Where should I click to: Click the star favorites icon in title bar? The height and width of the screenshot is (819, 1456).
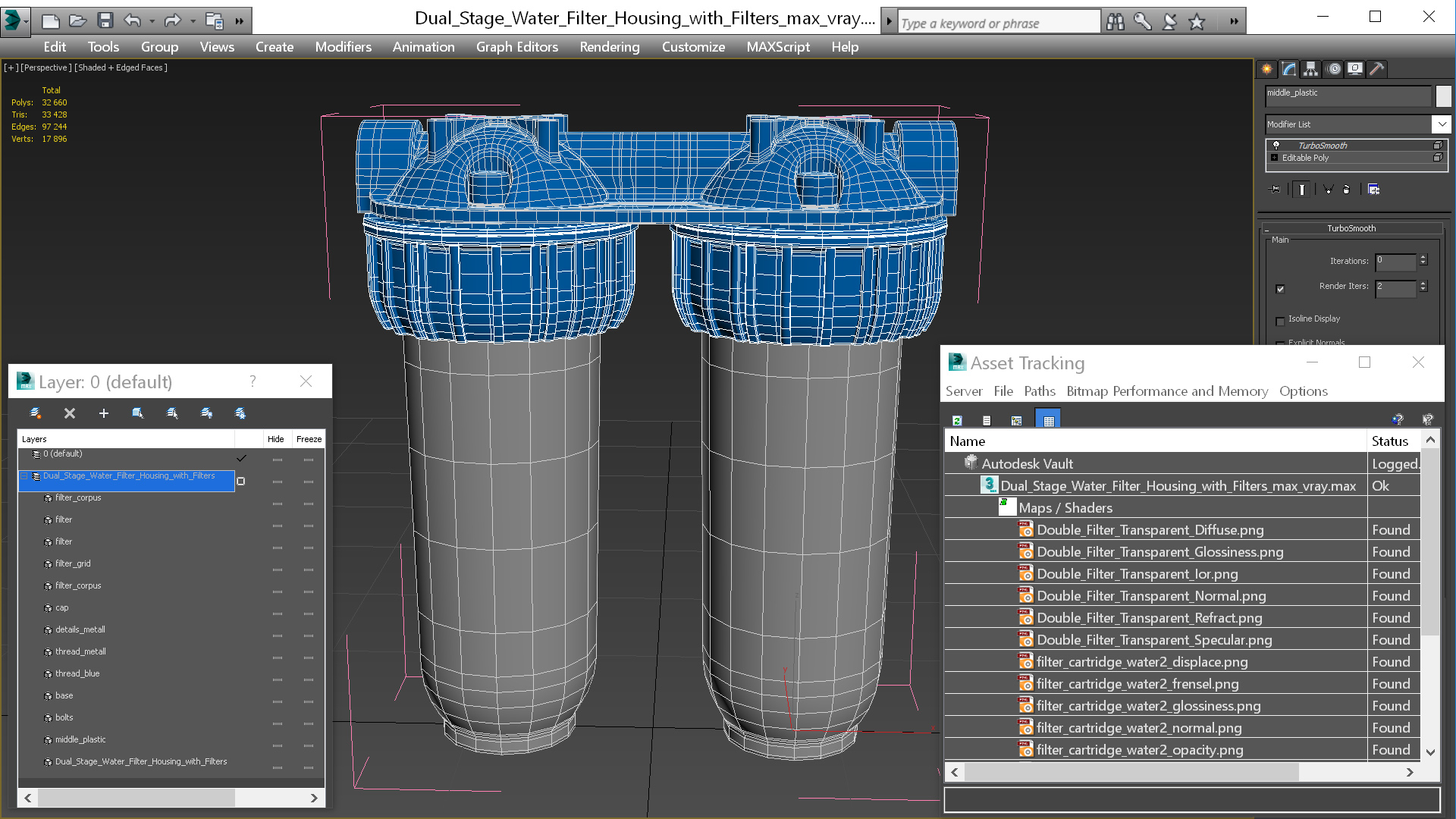[x=1197, y=22]
